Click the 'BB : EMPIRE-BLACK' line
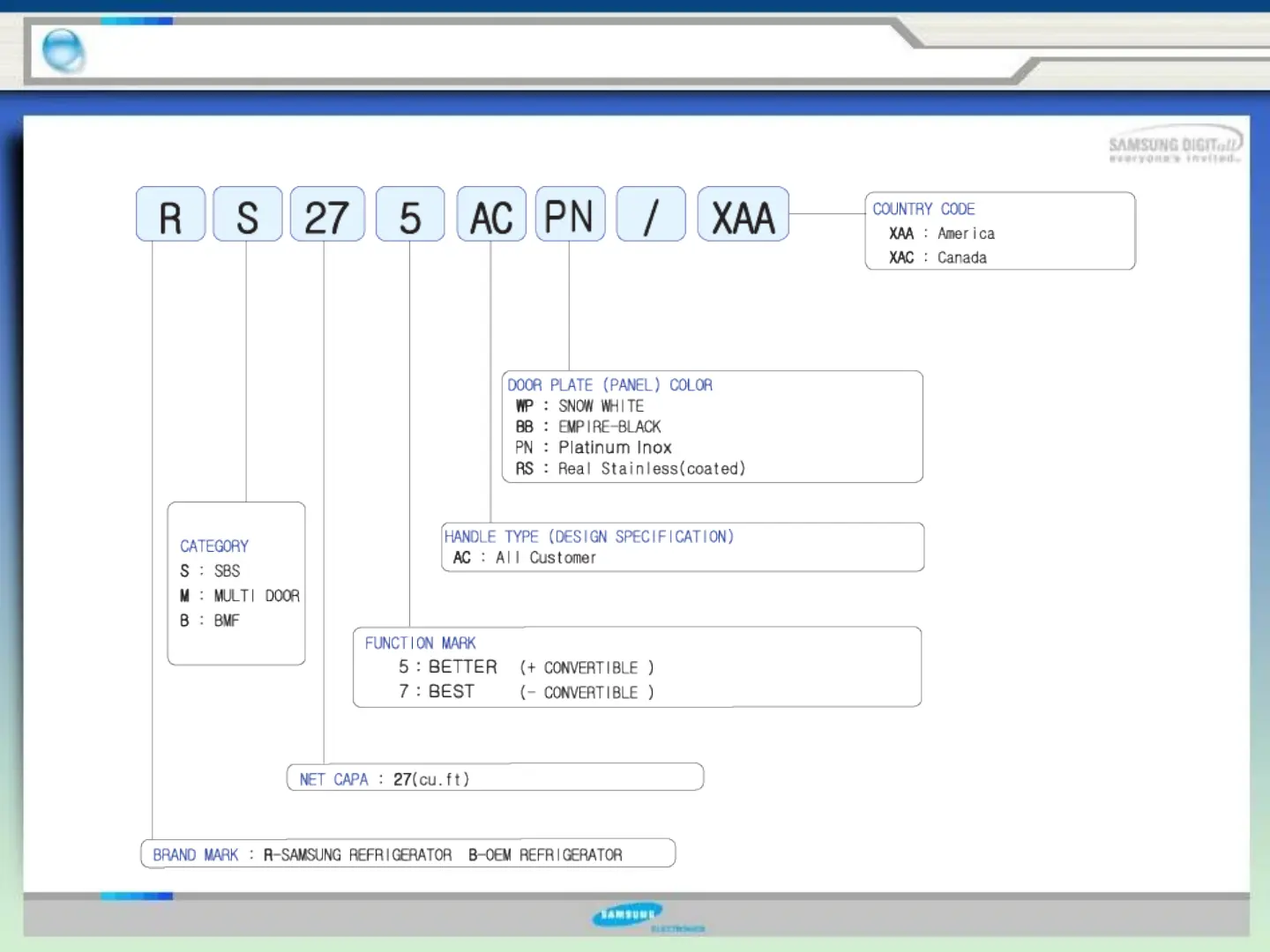This screenshot has height=952, width=1270. tap(588, 427)
